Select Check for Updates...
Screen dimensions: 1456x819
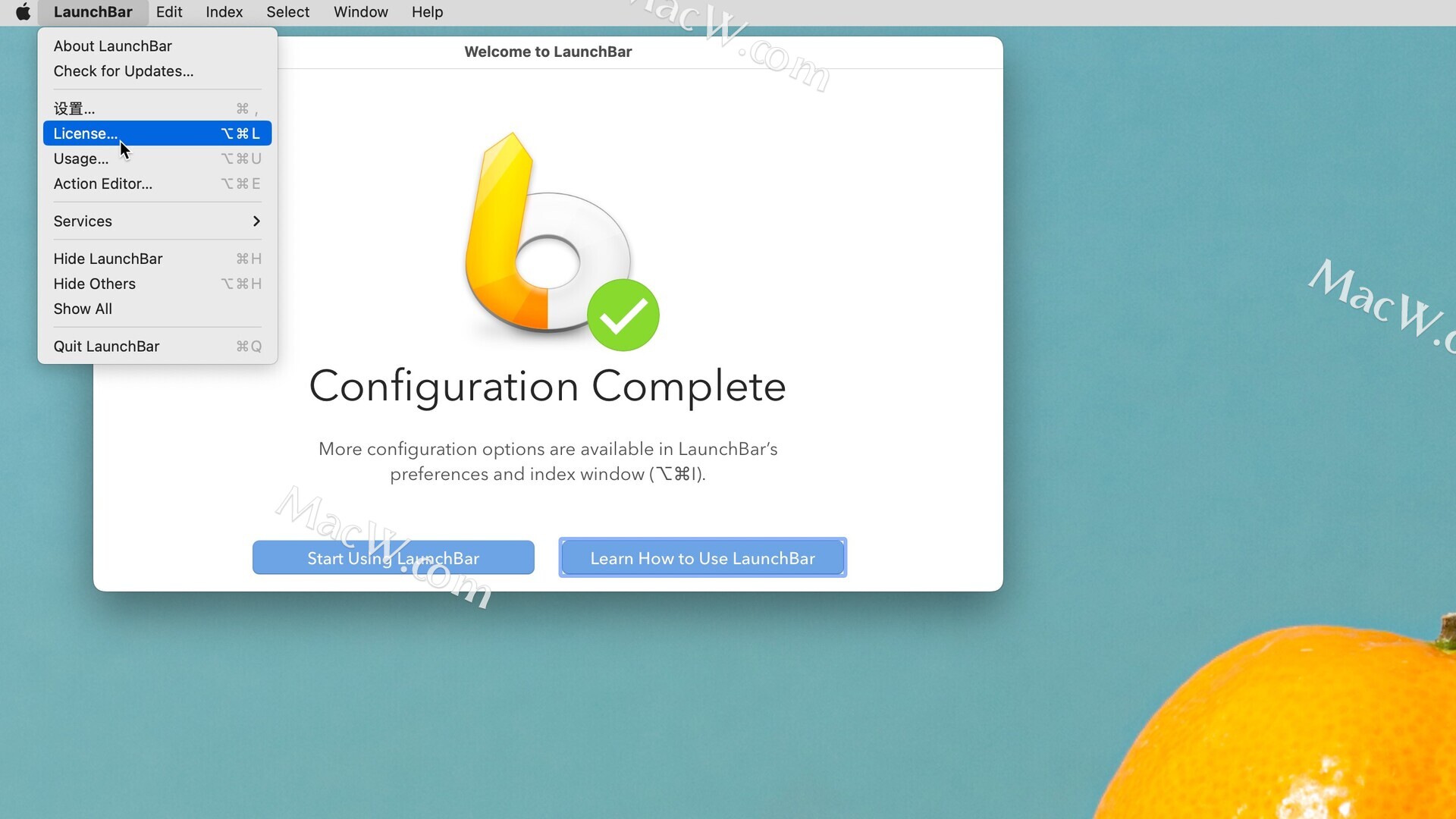coord(157,71)
